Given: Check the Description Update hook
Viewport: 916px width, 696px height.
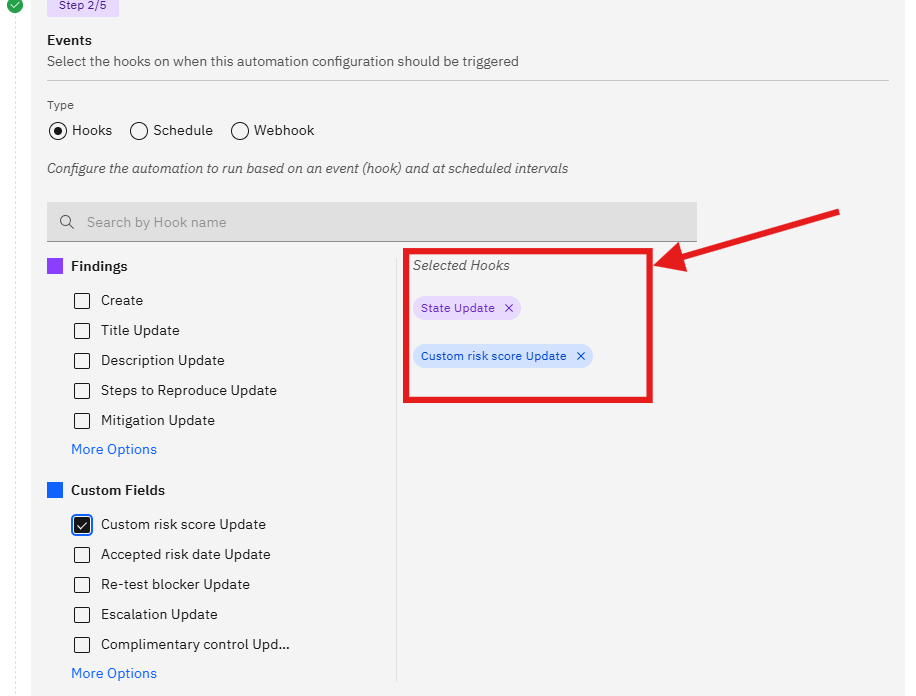Looking at the screenshot, I should 82,361.
